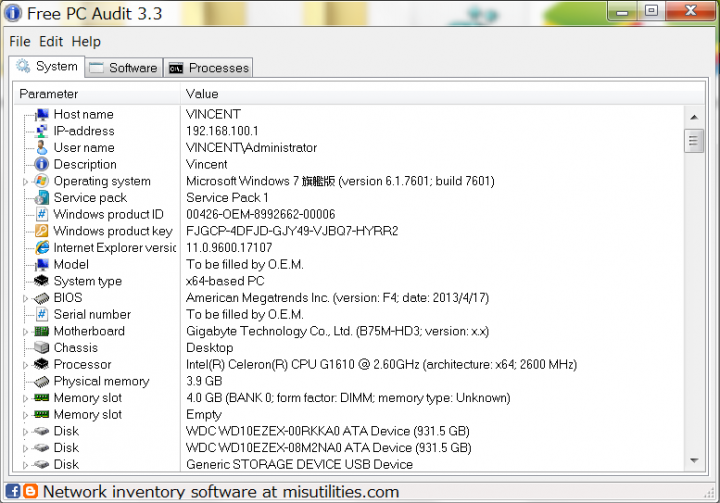
Task: Click the Model monitor icon
Action: (42, 264)
